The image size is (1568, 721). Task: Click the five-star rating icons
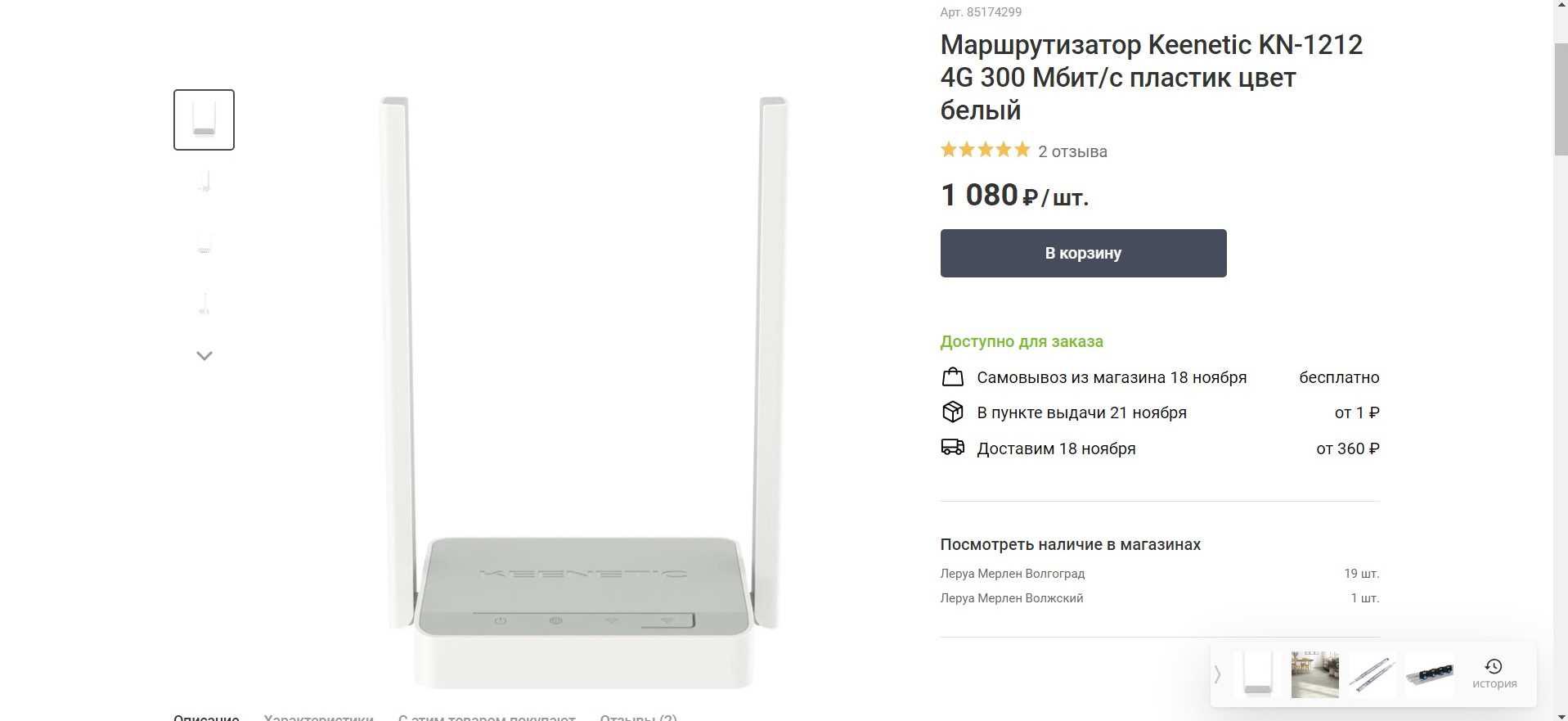click(x=985, y=150)
